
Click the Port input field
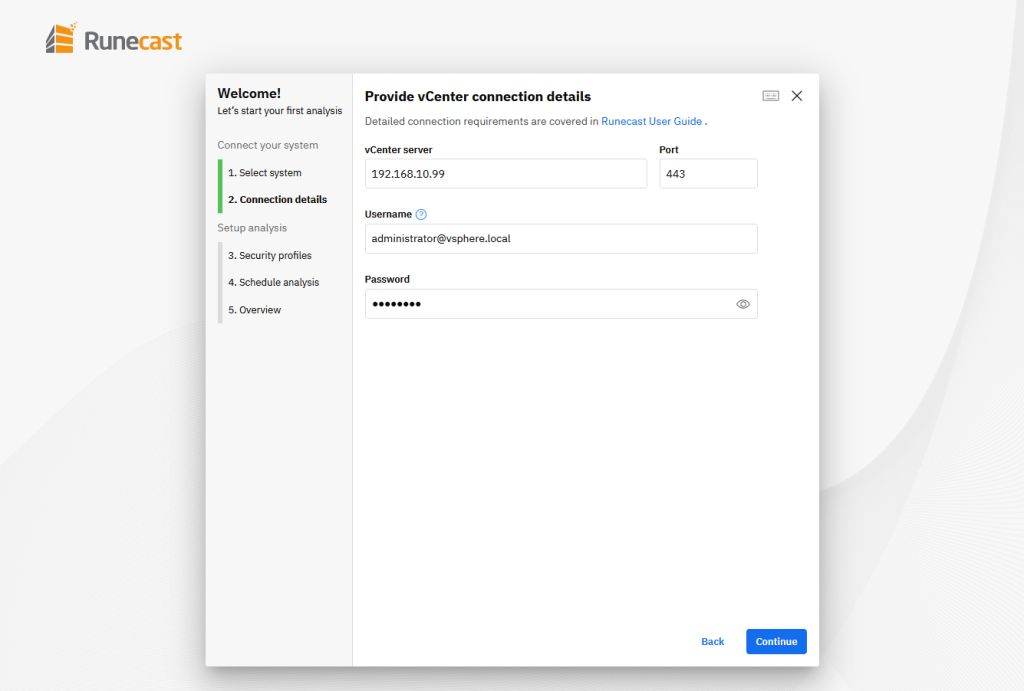[x=708, y=174]
